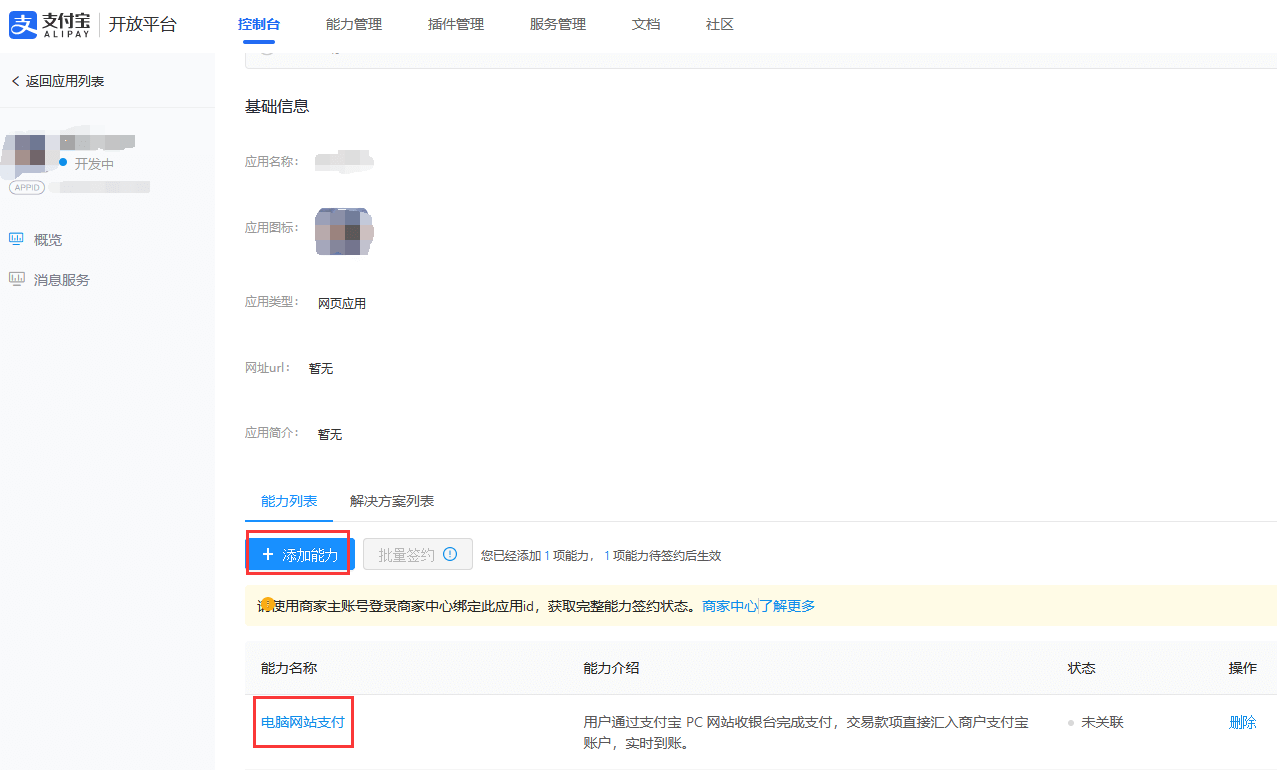The width and height of the screenshot is (1277, 770).
Task: Click the 应用简介 value 暂无
Action: (330, 435)
